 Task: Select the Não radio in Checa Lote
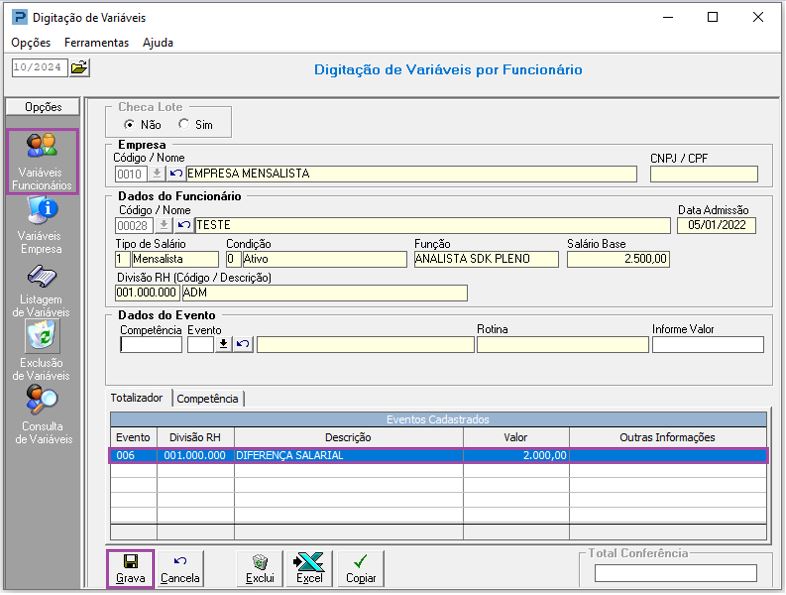tap(129, 124)
